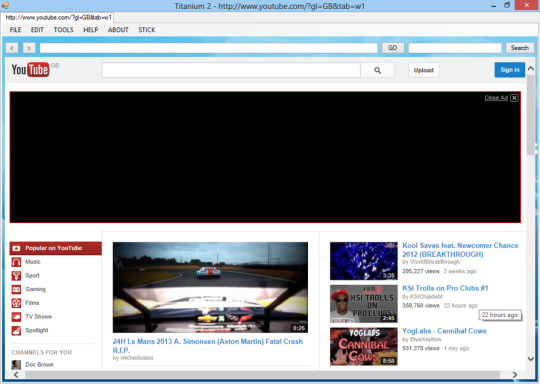This screenshot has height=384, width=540.
Task: Click the WorldBreakthrough uploader name
Action: pyautogui.click(x=435, y=262)
